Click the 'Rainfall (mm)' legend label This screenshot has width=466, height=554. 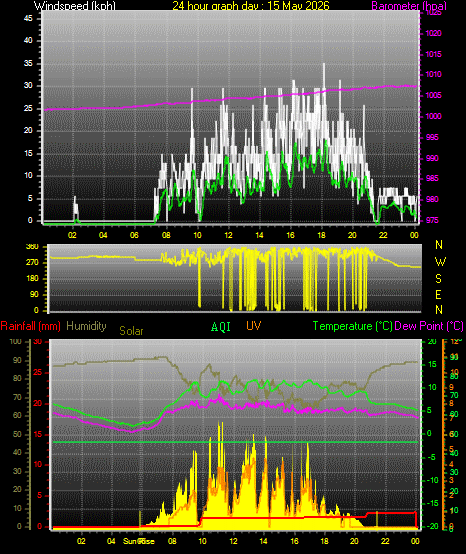coord(30,326)
